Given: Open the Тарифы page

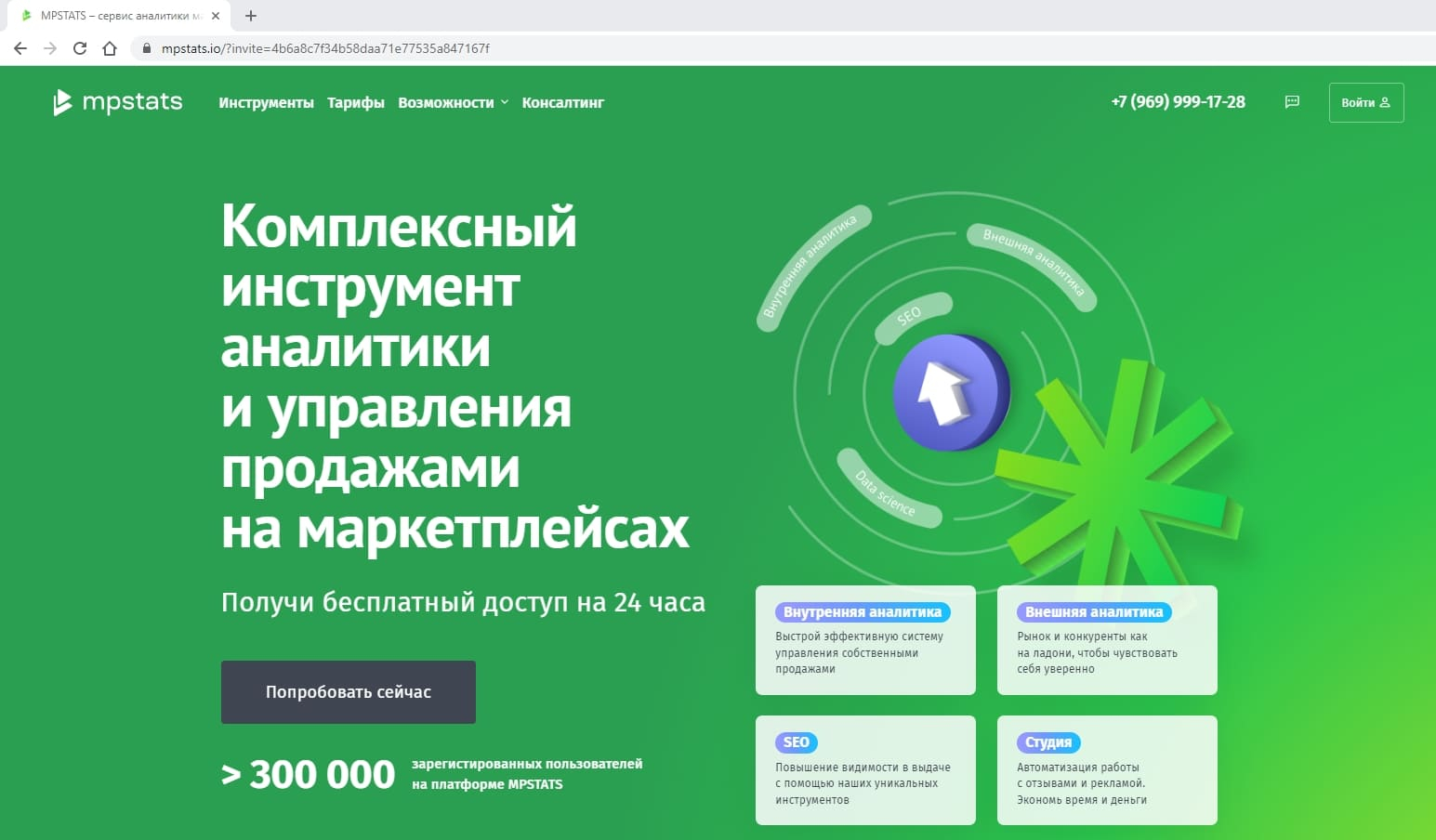Looking at the screenshot, I should coord(356,103).
